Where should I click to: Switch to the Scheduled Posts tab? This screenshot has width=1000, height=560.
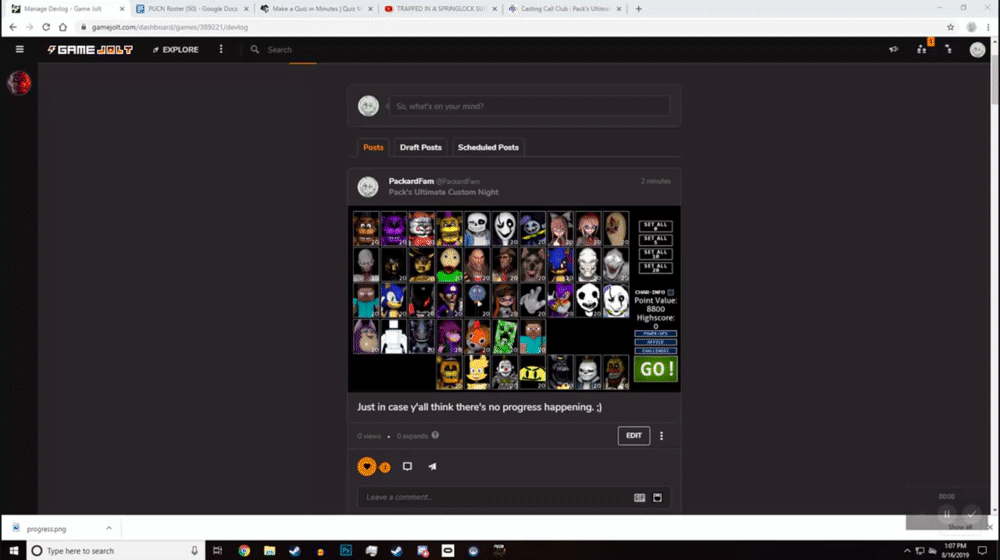488,147
